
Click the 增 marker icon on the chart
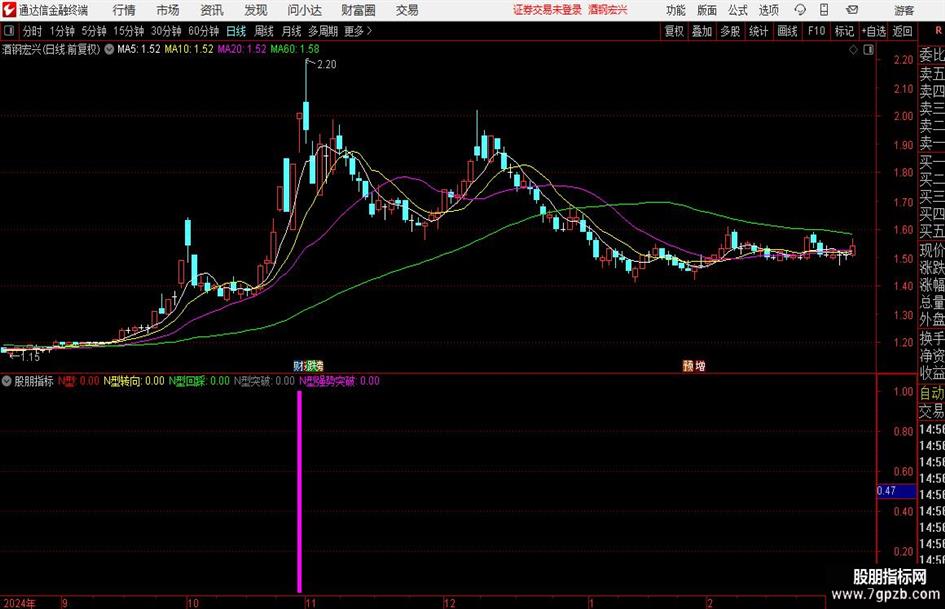tap(700, 366)
